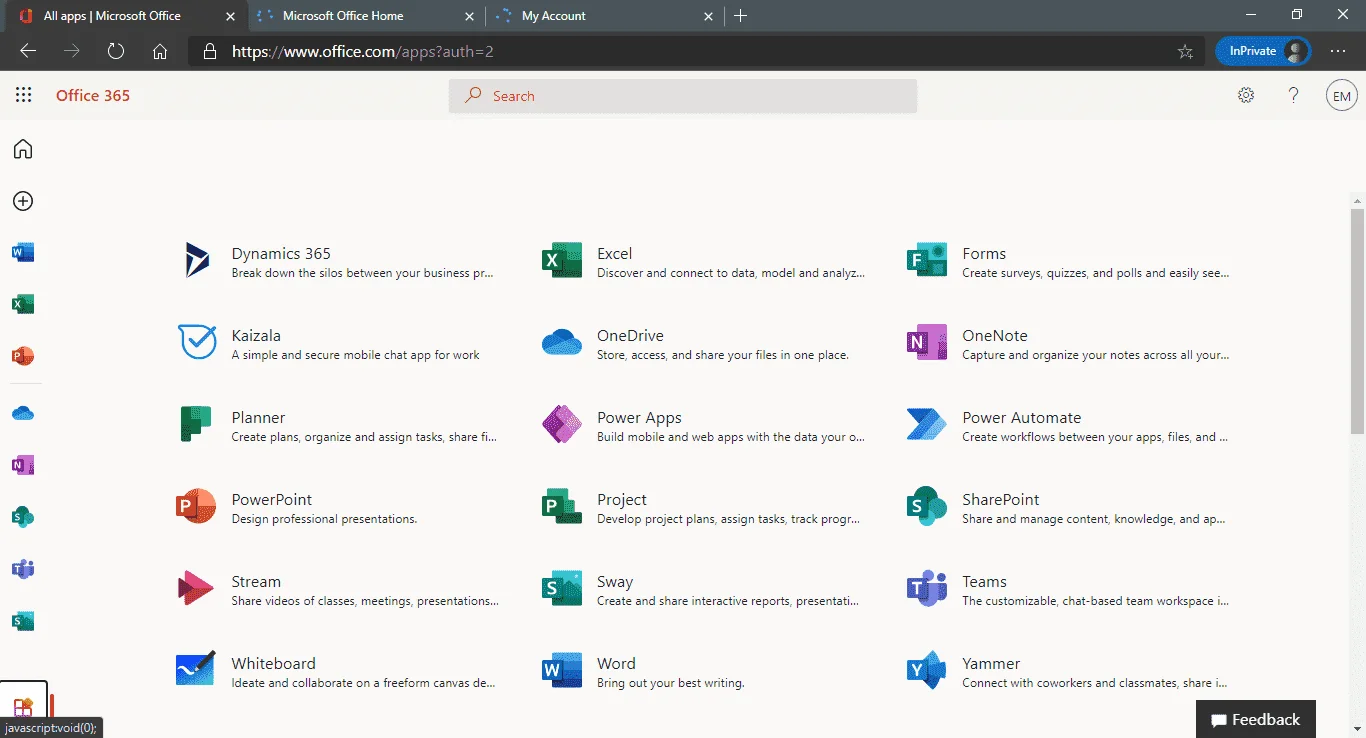Launch the Sway app from the grid

(x=561, y=588)
